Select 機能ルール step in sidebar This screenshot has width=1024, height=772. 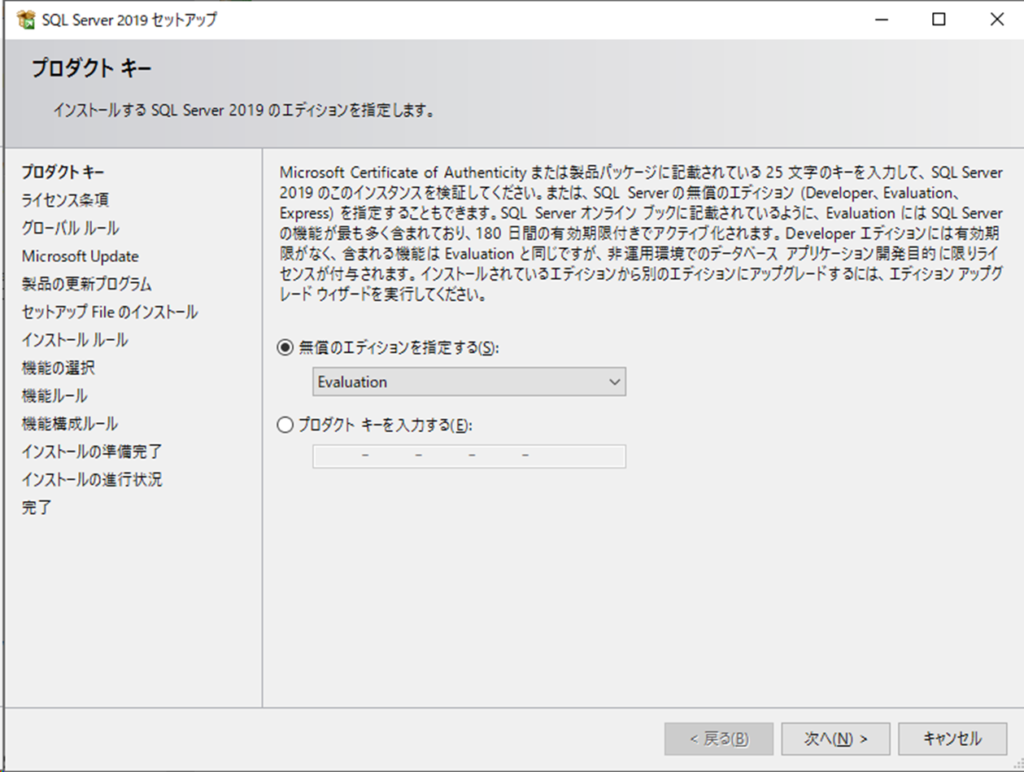(54, 396)
